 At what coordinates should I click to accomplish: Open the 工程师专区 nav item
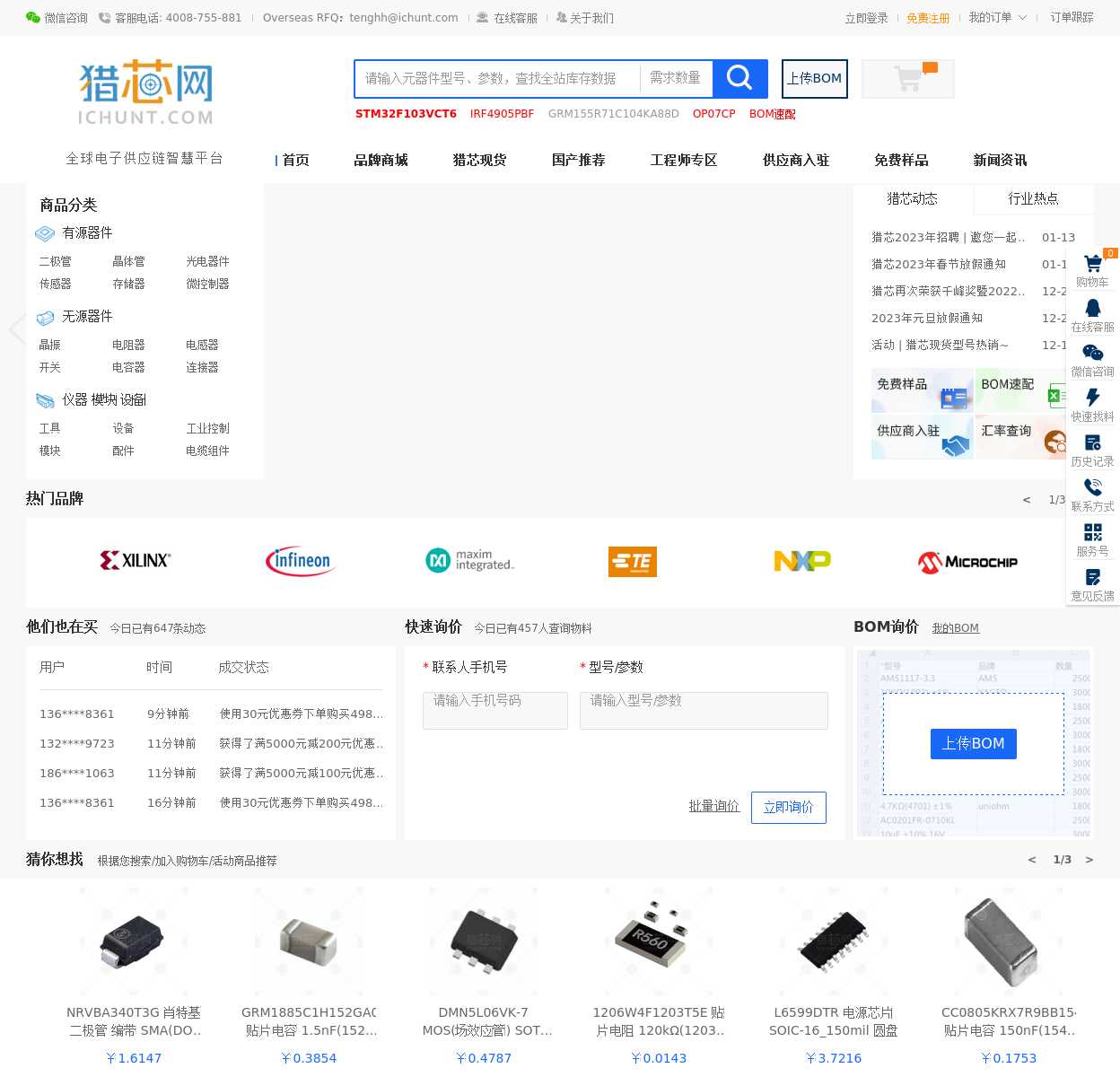[x=684, y=160]
